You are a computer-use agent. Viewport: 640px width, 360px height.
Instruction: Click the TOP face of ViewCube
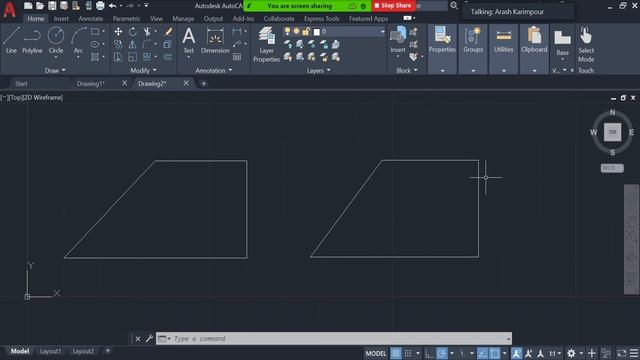pyautogui.click(x=612, y=132)
